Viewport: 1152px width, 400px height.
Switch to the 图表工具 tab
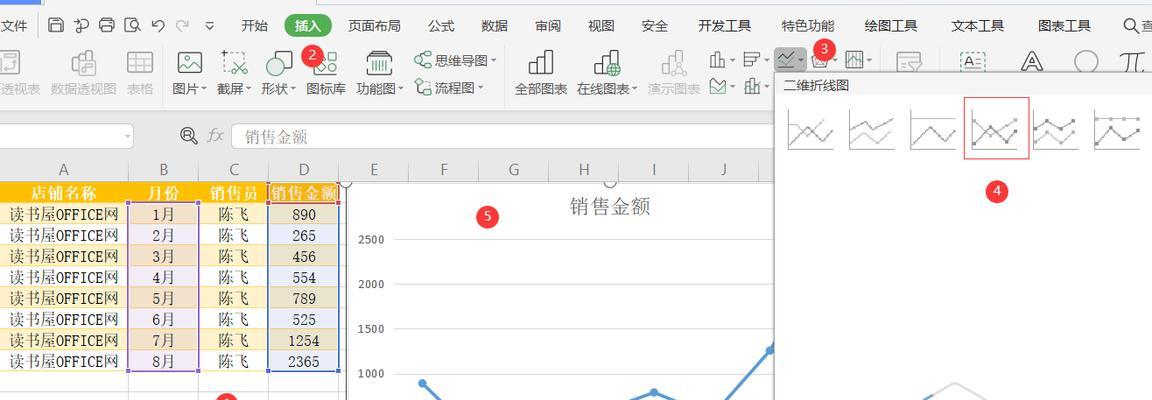coord(1064,26)
